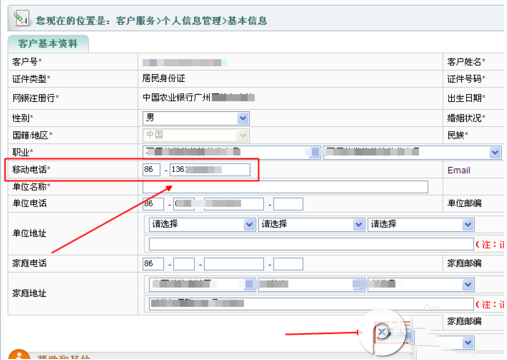Click the 家庭电话 country code field
Viewport: 507px width, 360px height.
pos(153,264)
